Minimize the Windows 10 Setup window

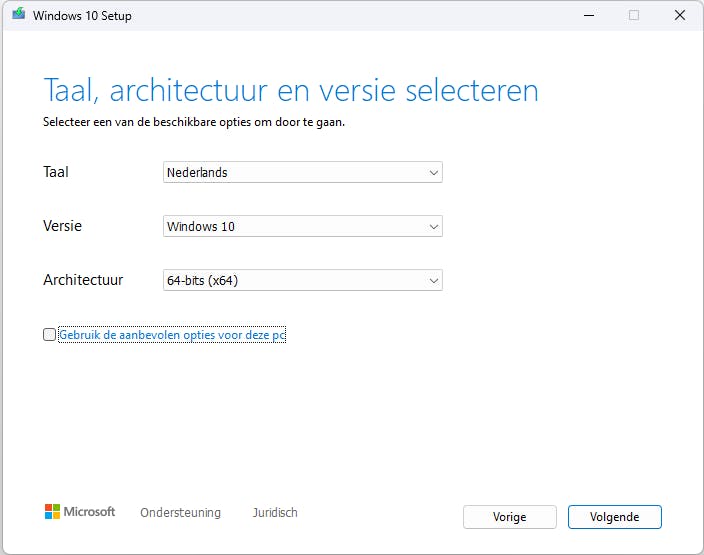pyautogui.click(x=587, y=16)
